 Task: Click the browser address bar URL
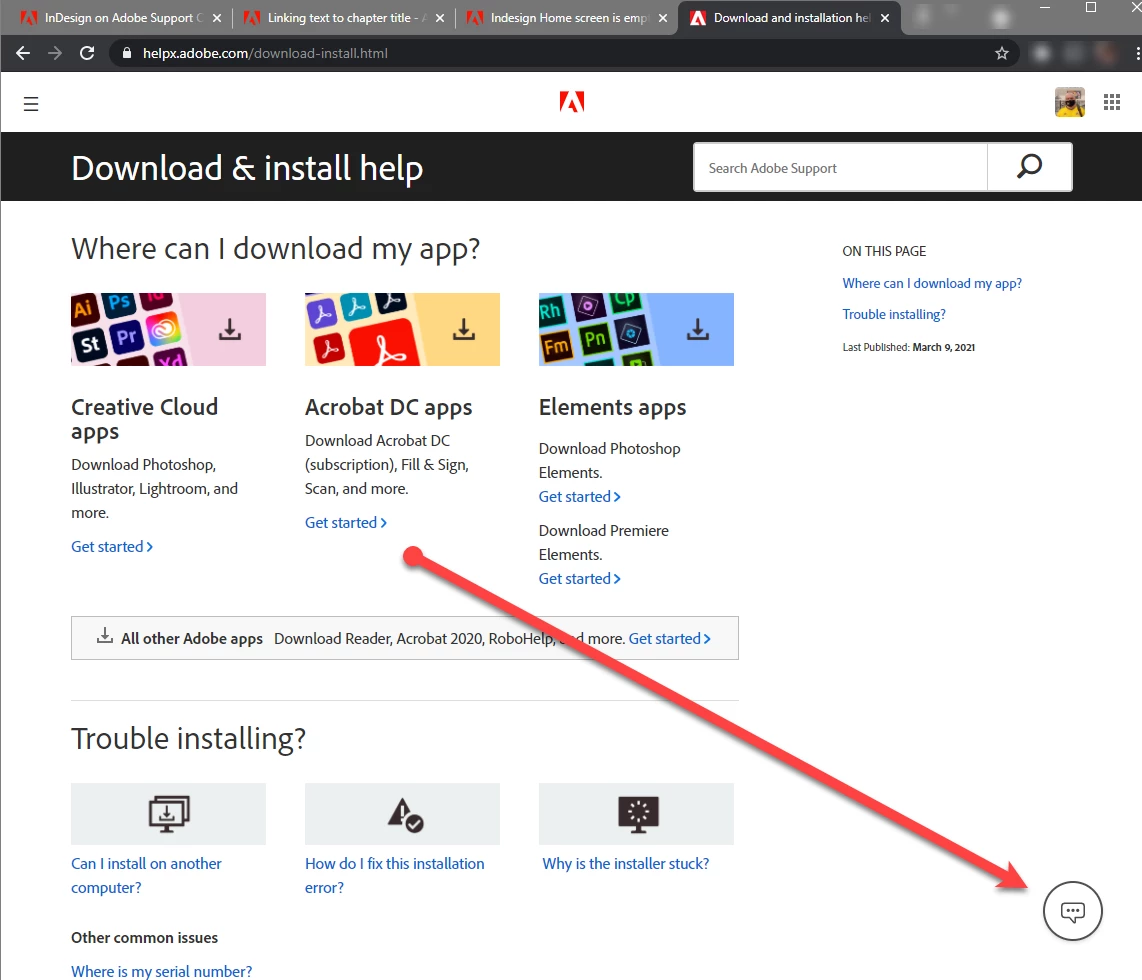265,53
